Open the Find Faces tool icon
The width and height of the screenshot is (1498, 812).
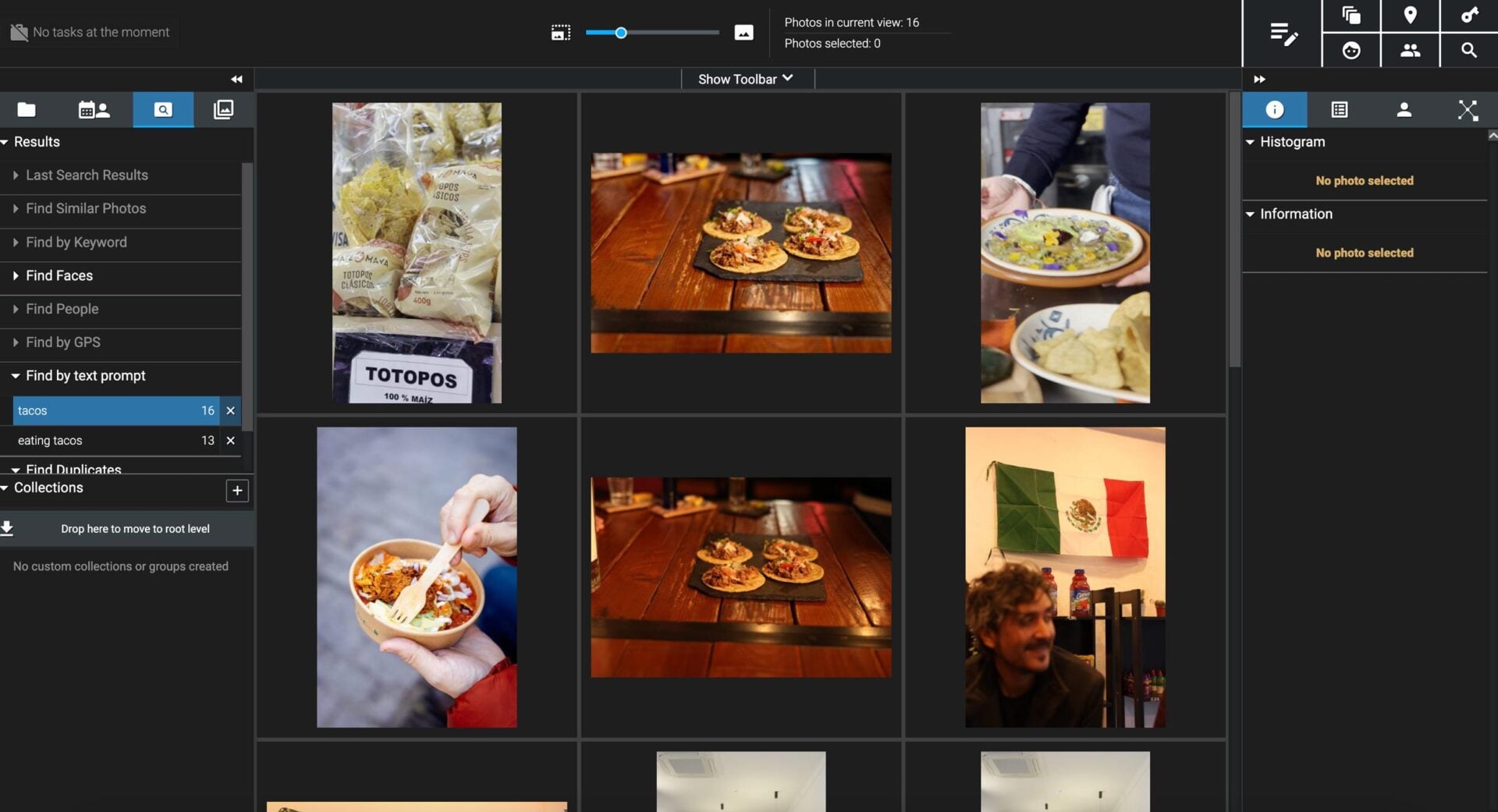[1351, 51]
